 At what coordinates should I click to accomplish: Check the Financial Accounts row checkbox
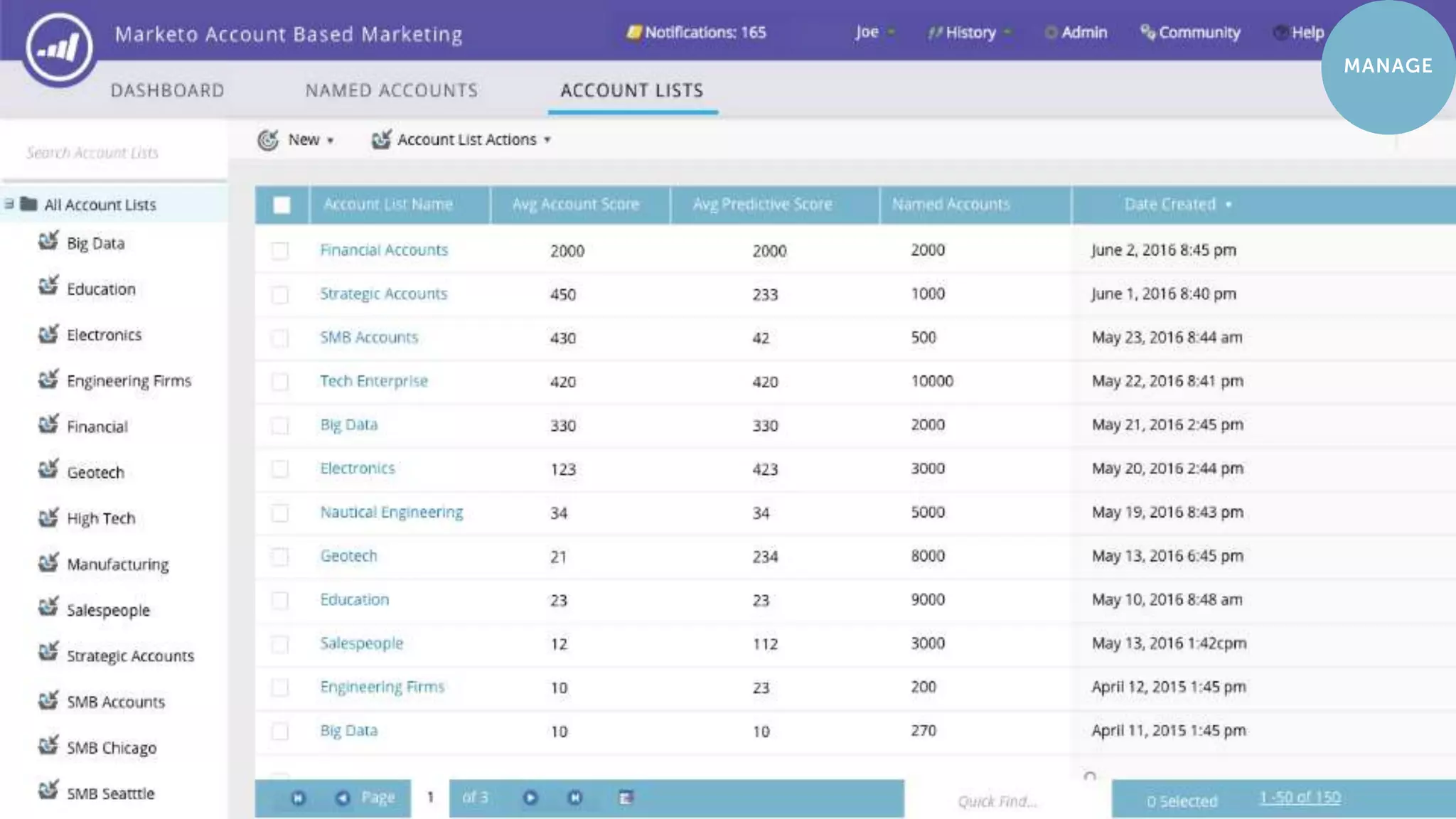pyautogui.click(x=280, y=251)
